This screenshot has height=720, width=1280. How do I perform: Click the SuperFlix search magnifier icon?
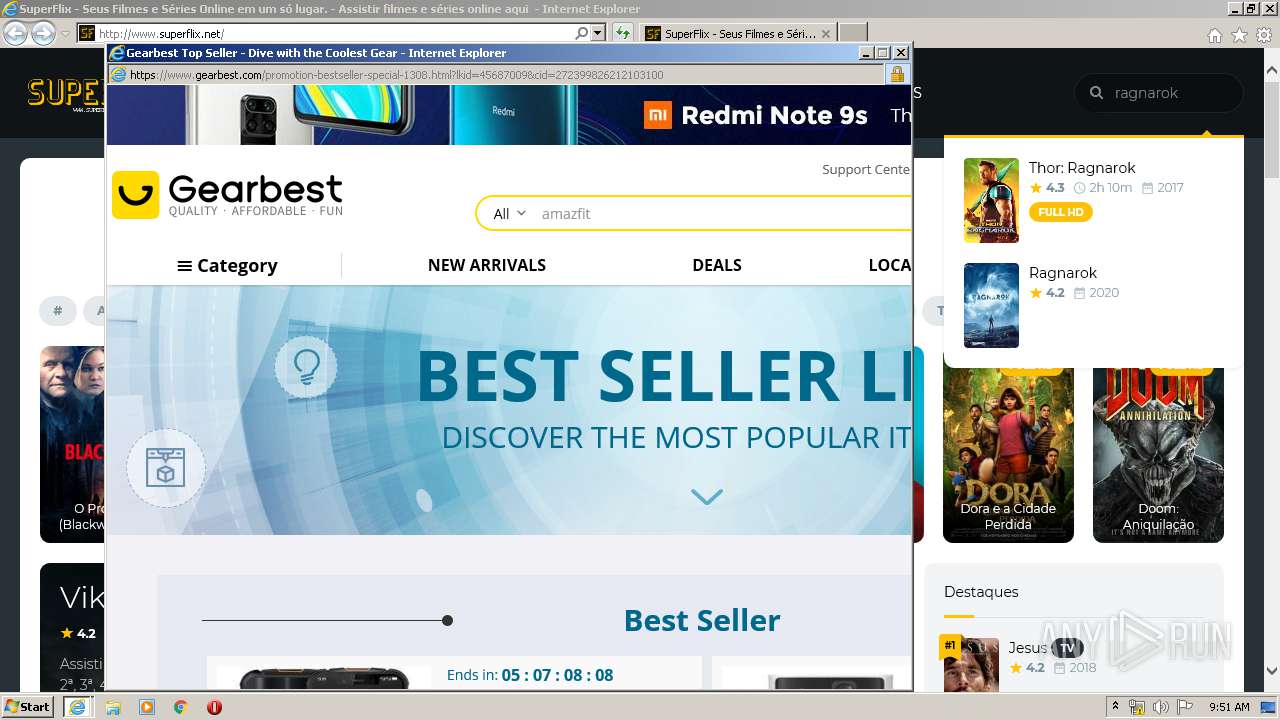(x=1095, y=93)
